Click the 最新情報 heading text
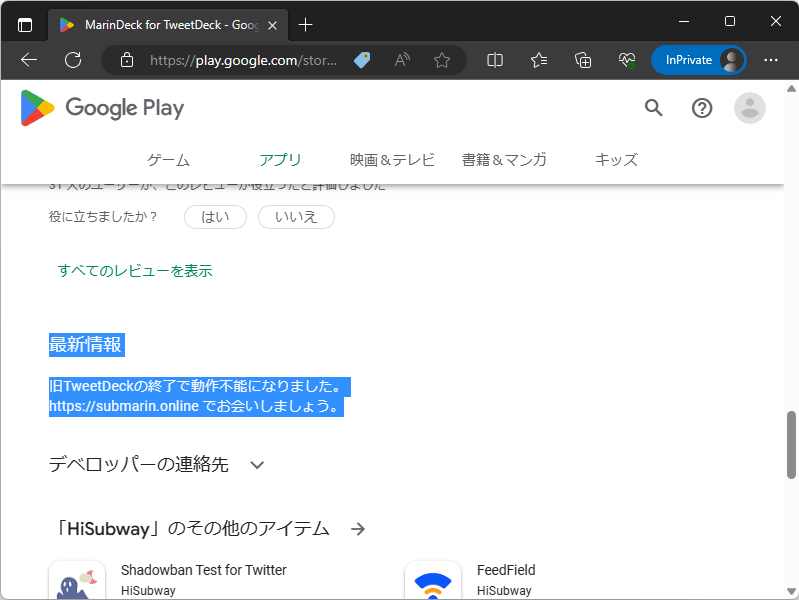Image resolution: width=799 pixels, height=600 pixels. click(86, 345)
